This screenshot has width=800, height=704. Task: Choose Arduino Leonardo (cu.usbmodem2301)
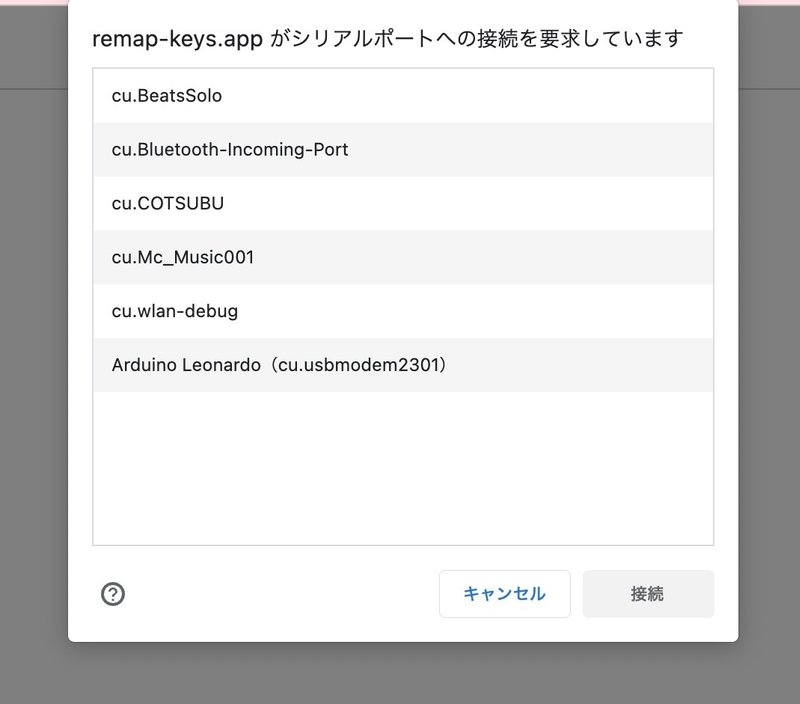(x=403, y=365)
